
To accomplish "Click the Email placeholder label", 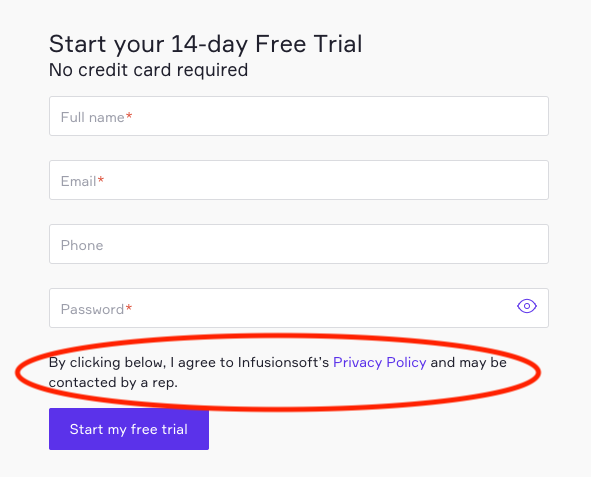I will [x=78, y=181].
